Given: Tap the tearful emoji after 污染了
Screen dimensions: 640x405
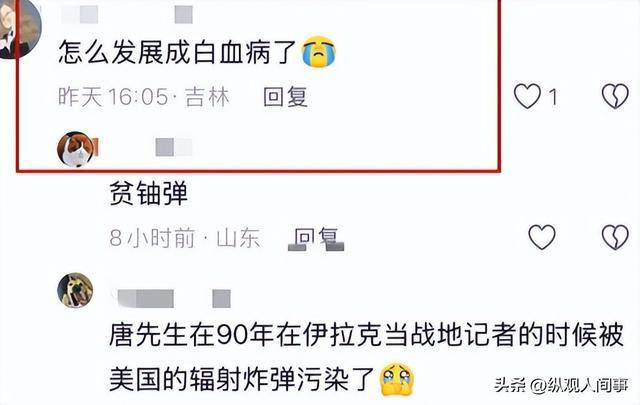Looking at the screenshot, I should click(x=397, y=380).
